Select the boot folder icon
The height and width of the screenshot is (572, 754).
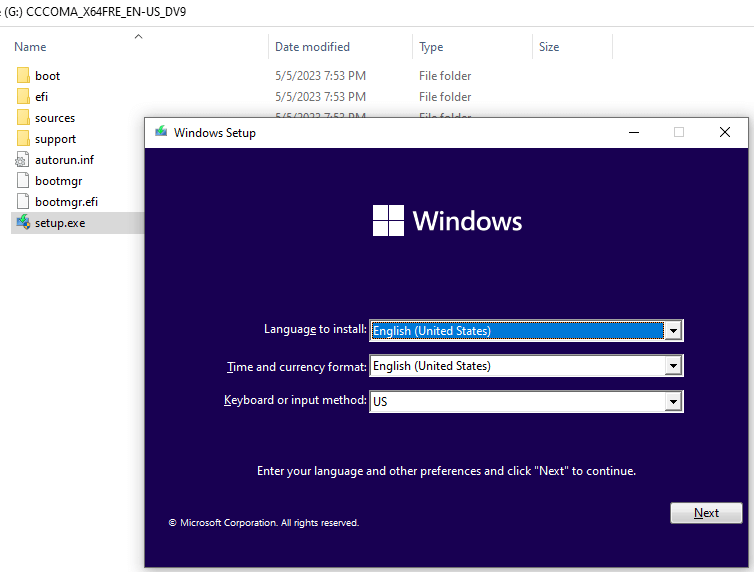tap(23, 75)
